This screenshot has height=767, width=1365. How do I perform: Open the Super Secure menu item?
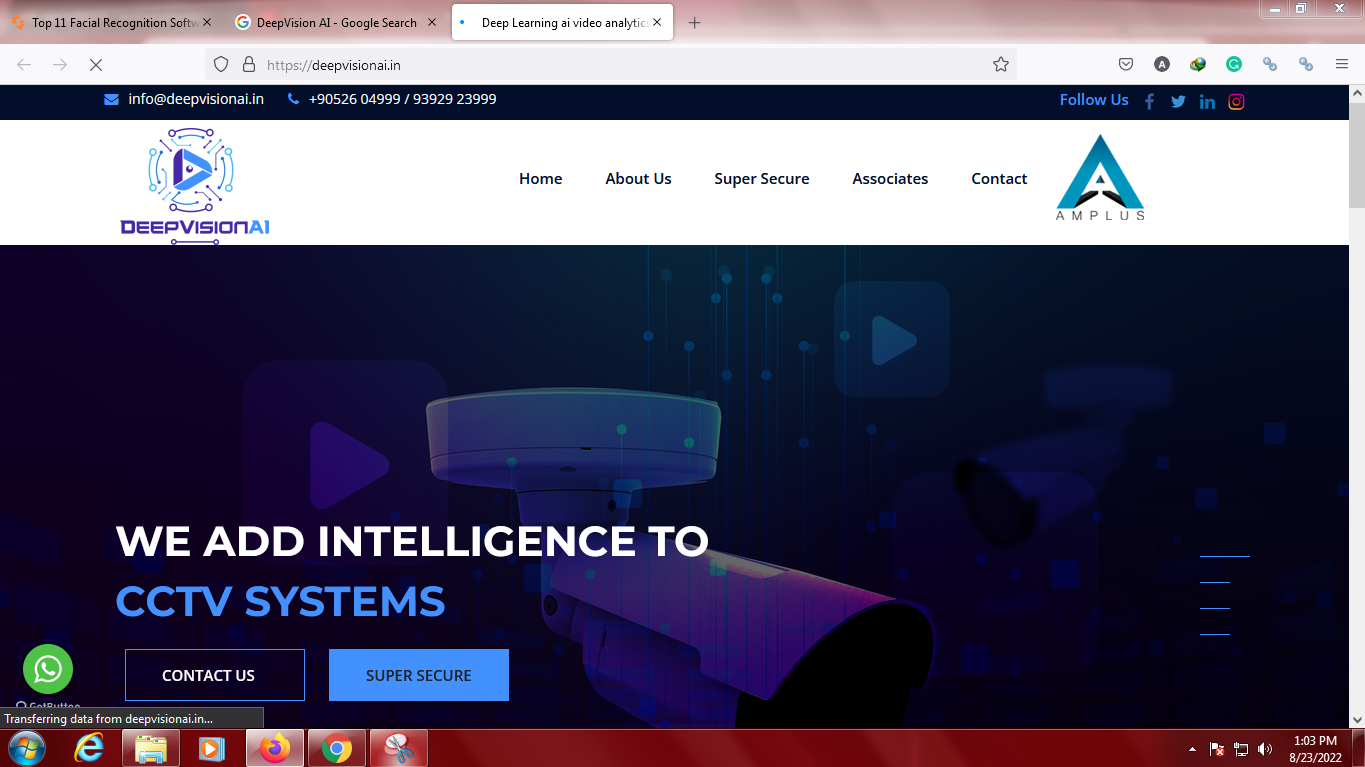(x=762, y=179)
